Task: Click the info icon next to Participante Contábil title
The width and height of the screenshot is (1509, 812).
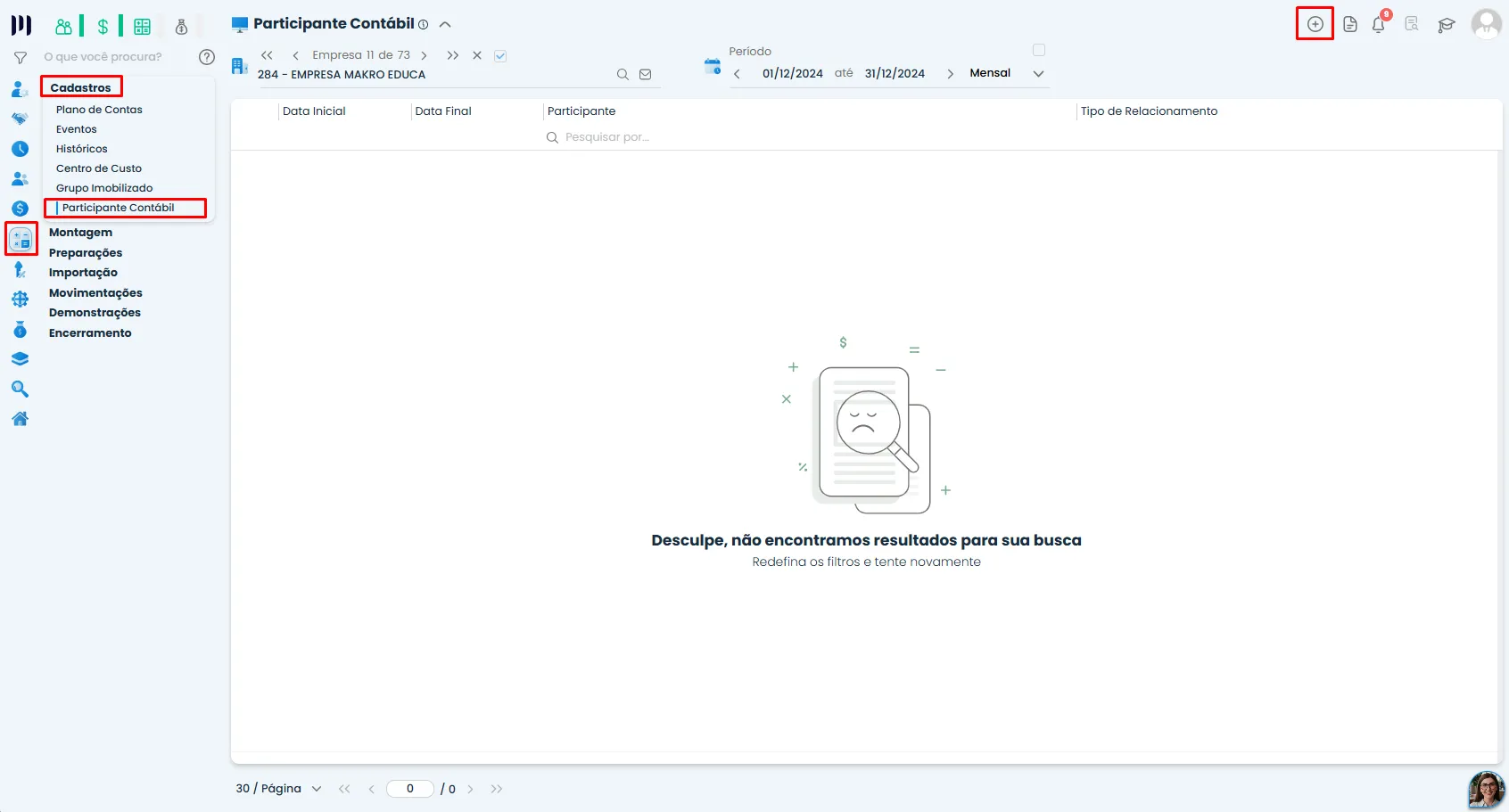Action: tap(424, 25)
